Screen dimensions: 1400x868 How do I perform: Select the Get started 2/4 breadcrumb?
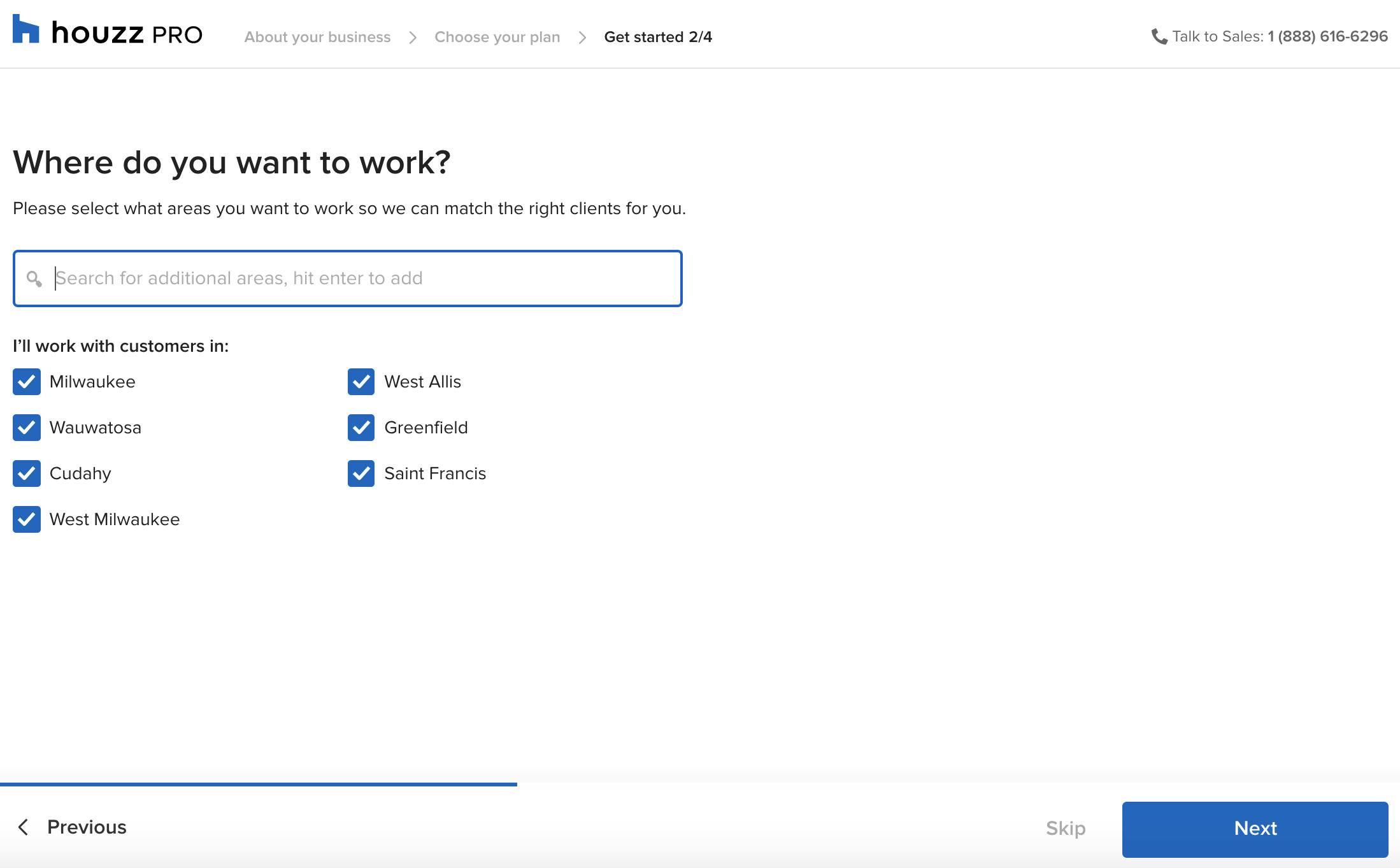point(658,36)
